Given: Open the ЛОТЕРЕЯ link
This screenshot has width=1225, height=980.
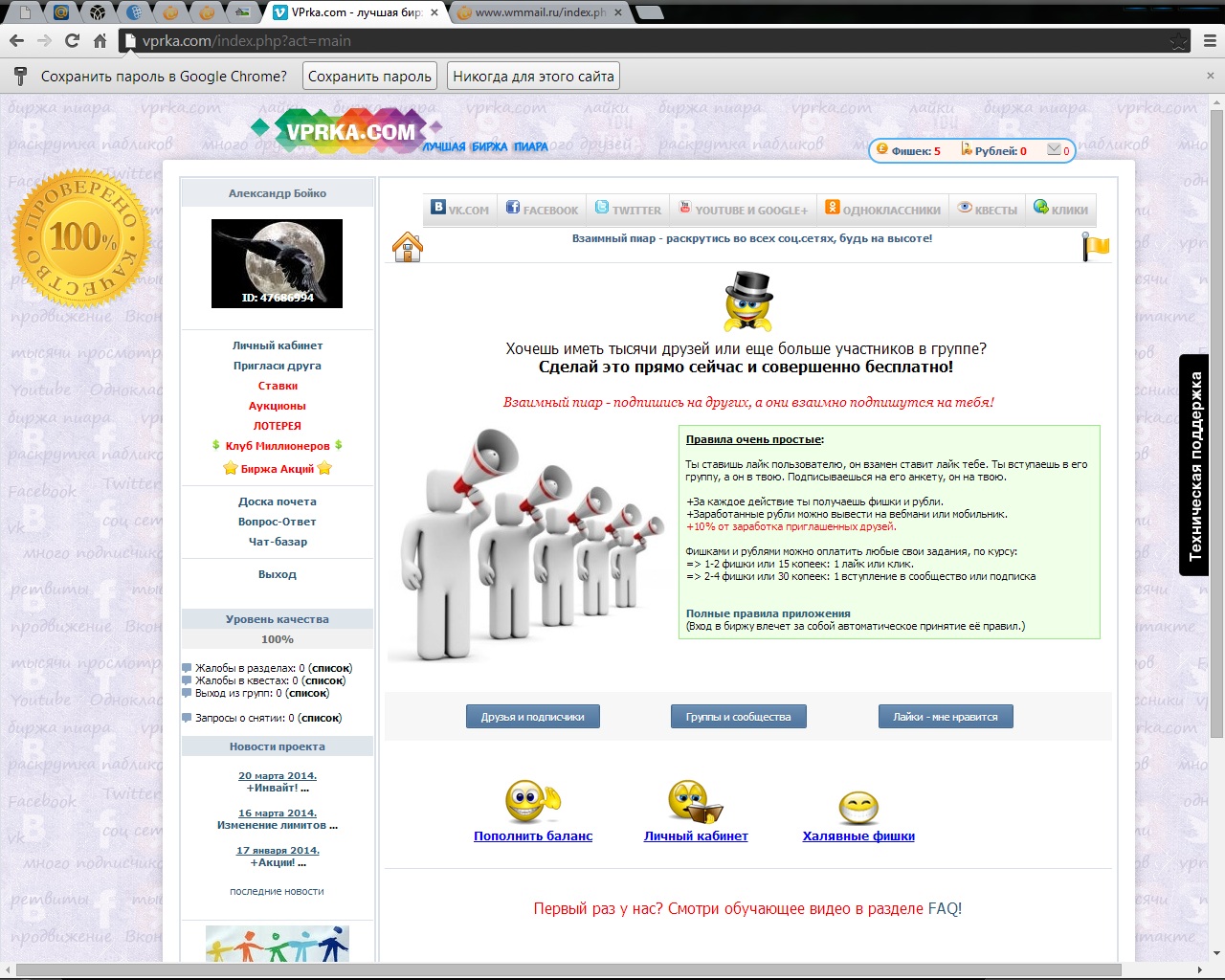Looking at the screenshot, I should (x=278, y=426).
